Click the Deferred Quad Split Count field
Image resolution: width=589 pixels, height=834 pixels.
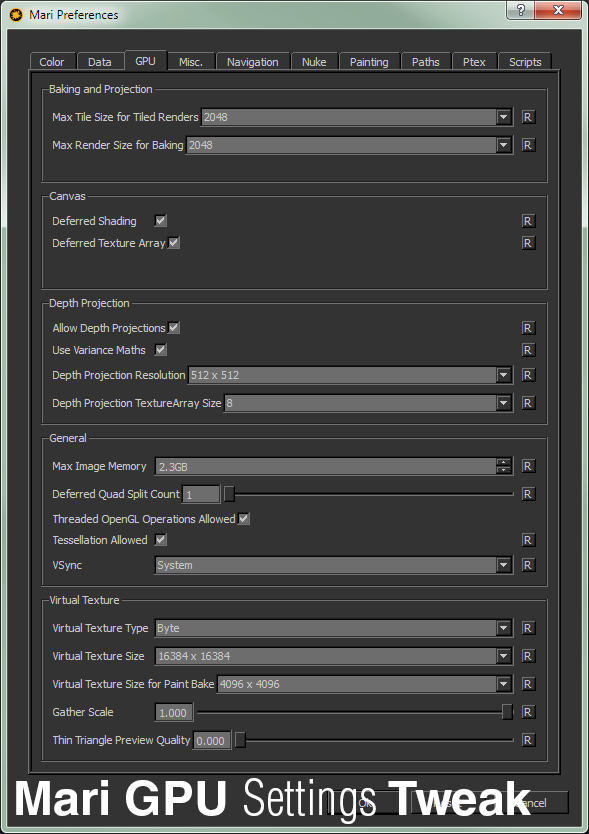(201, 494)
